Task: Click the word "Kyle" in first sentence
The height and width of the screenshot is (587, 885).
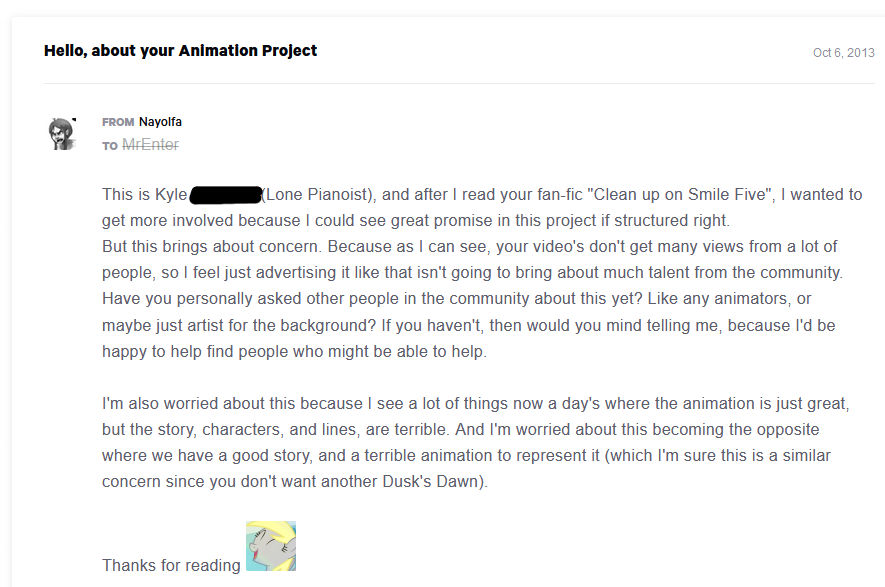Action: 171,195
